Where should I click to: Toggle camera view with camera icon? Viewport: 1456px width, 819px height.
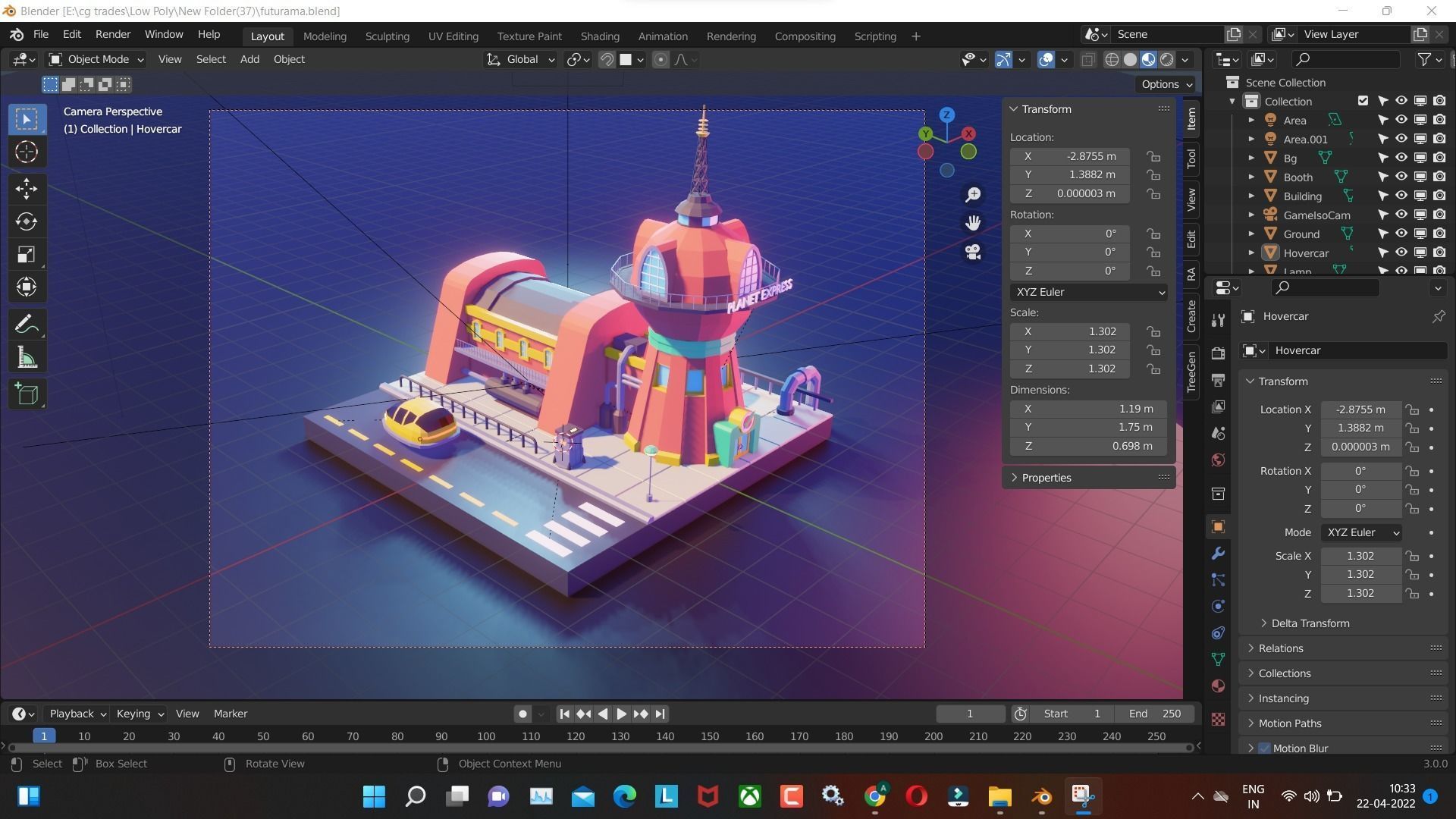click(973, 252)
